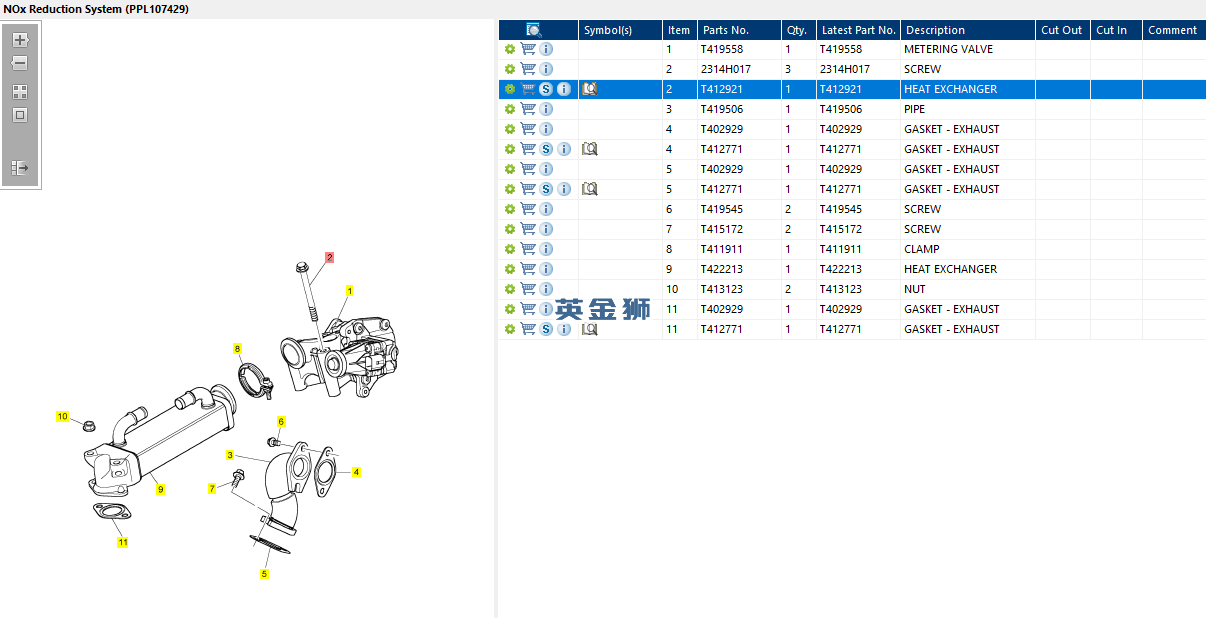This screenshot has height=618, width=1206.
Task: Click the zoom in plus button
Action: pos(20,40)
